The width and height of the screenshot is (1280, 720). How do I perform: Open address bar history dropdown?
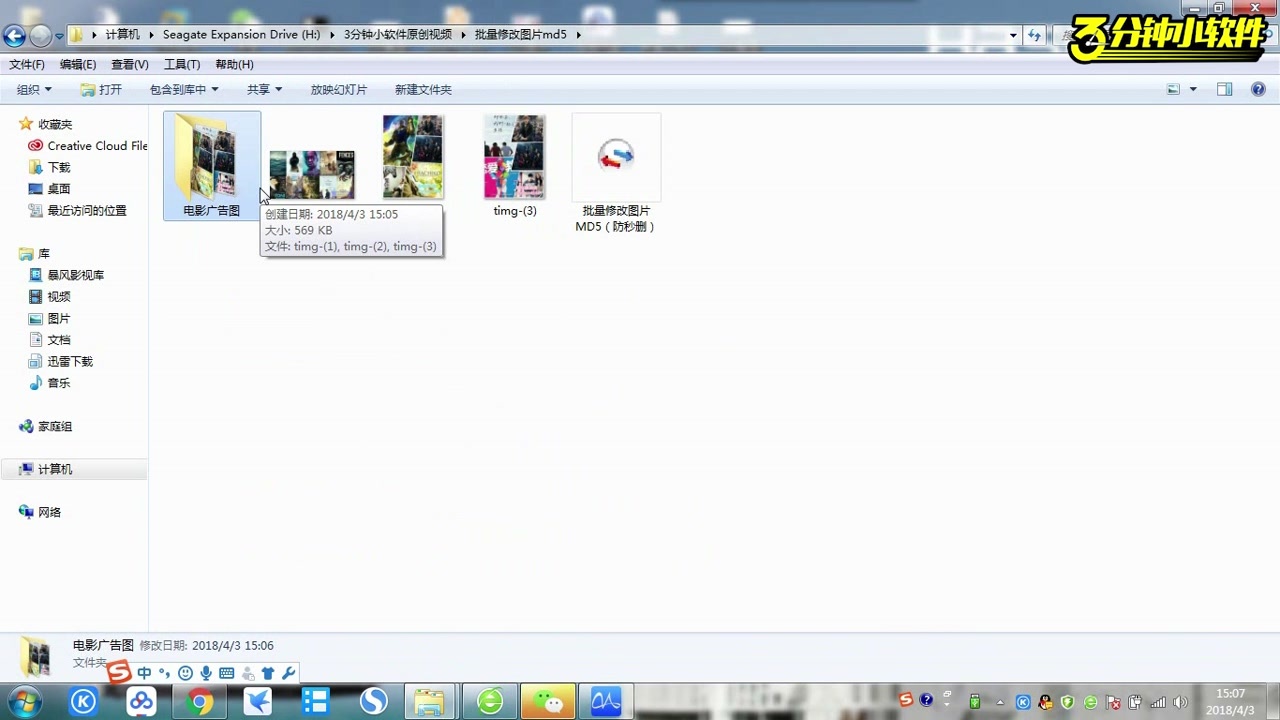click(x=1013, y=35)
